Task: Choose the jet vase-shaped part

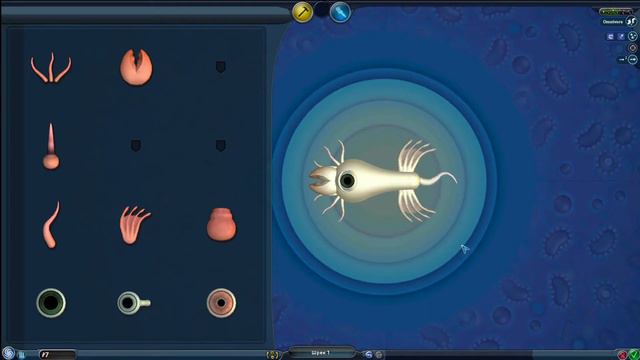Action: pyautogui.click(x=221, y=224)
